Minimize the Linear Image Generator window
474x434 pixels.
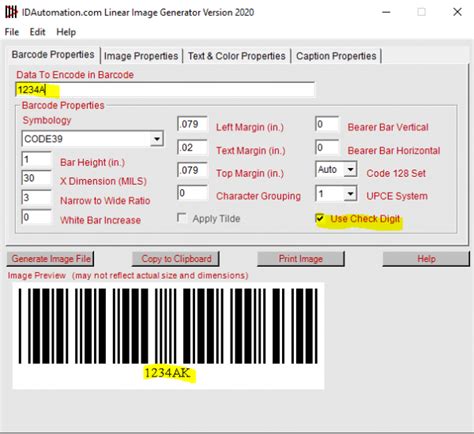(x=386, y=12)
